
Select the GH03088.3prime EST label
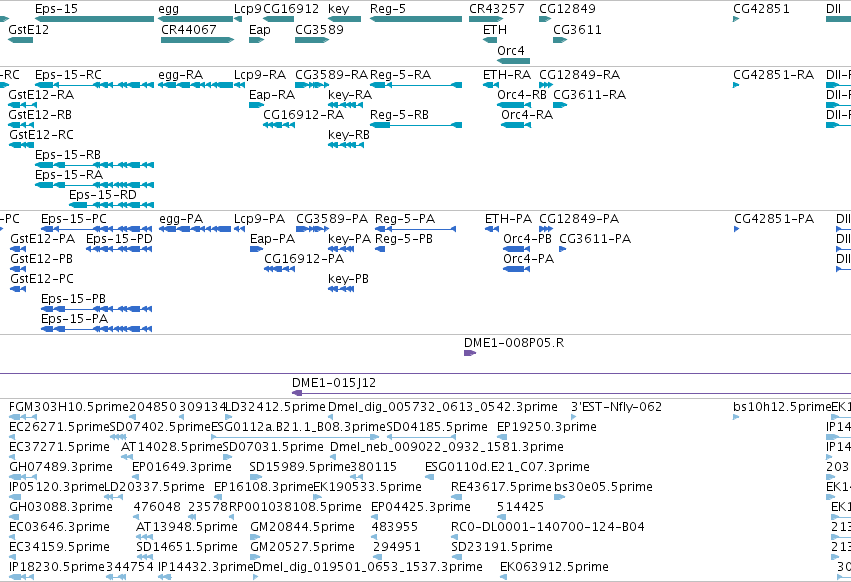[61, 507]
